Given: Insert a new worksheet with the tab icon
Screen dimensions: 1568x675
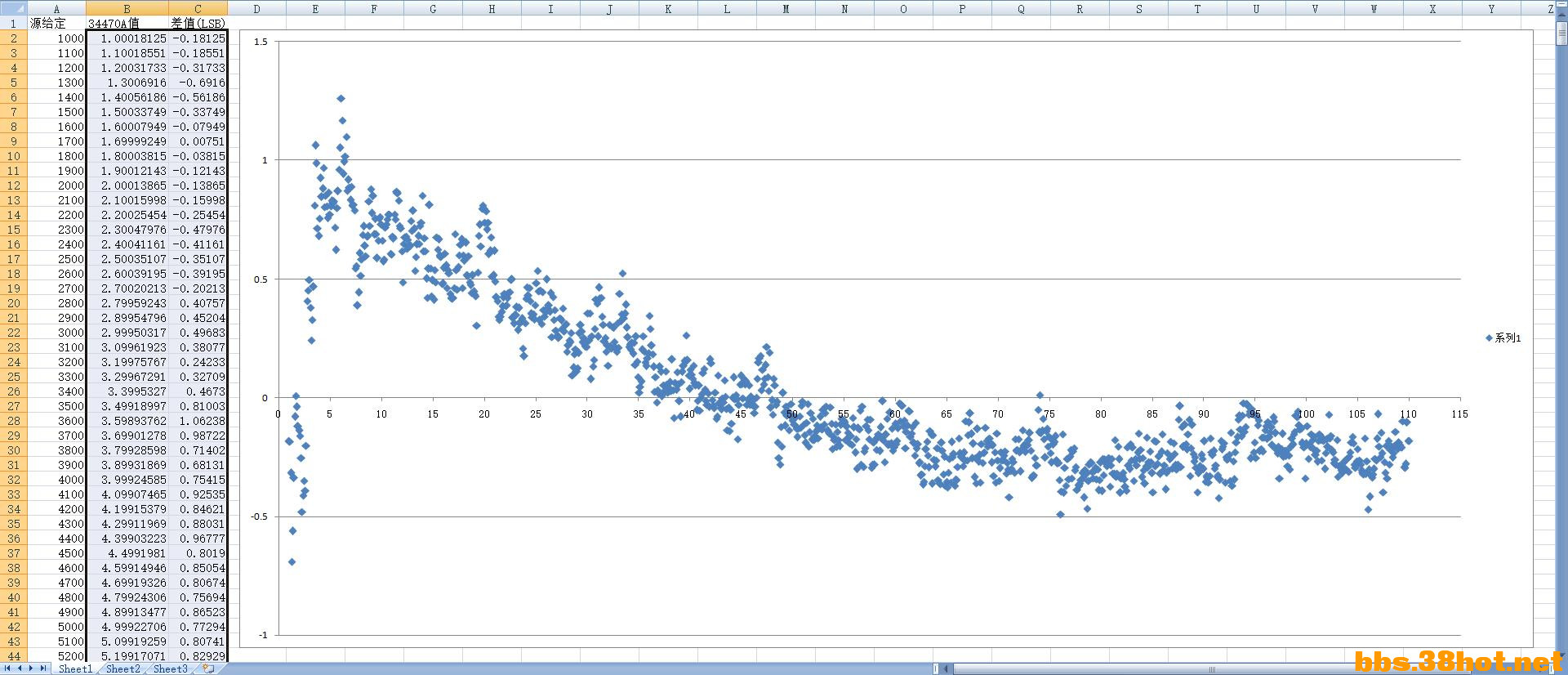Looking at the screenshot, I should click(x=208, y=668).
